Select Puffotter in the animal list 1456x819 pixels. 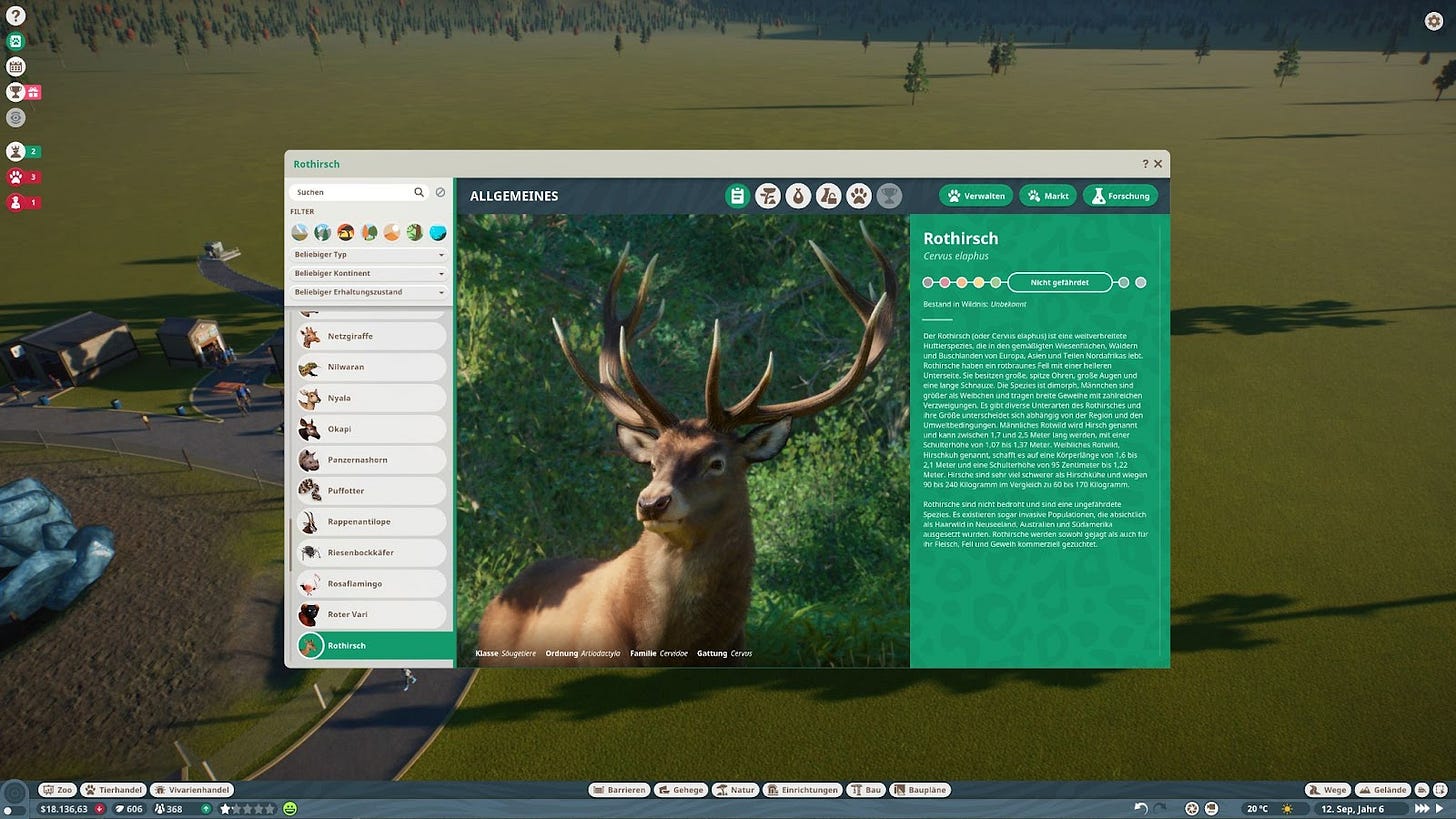[x=371, y=491]
